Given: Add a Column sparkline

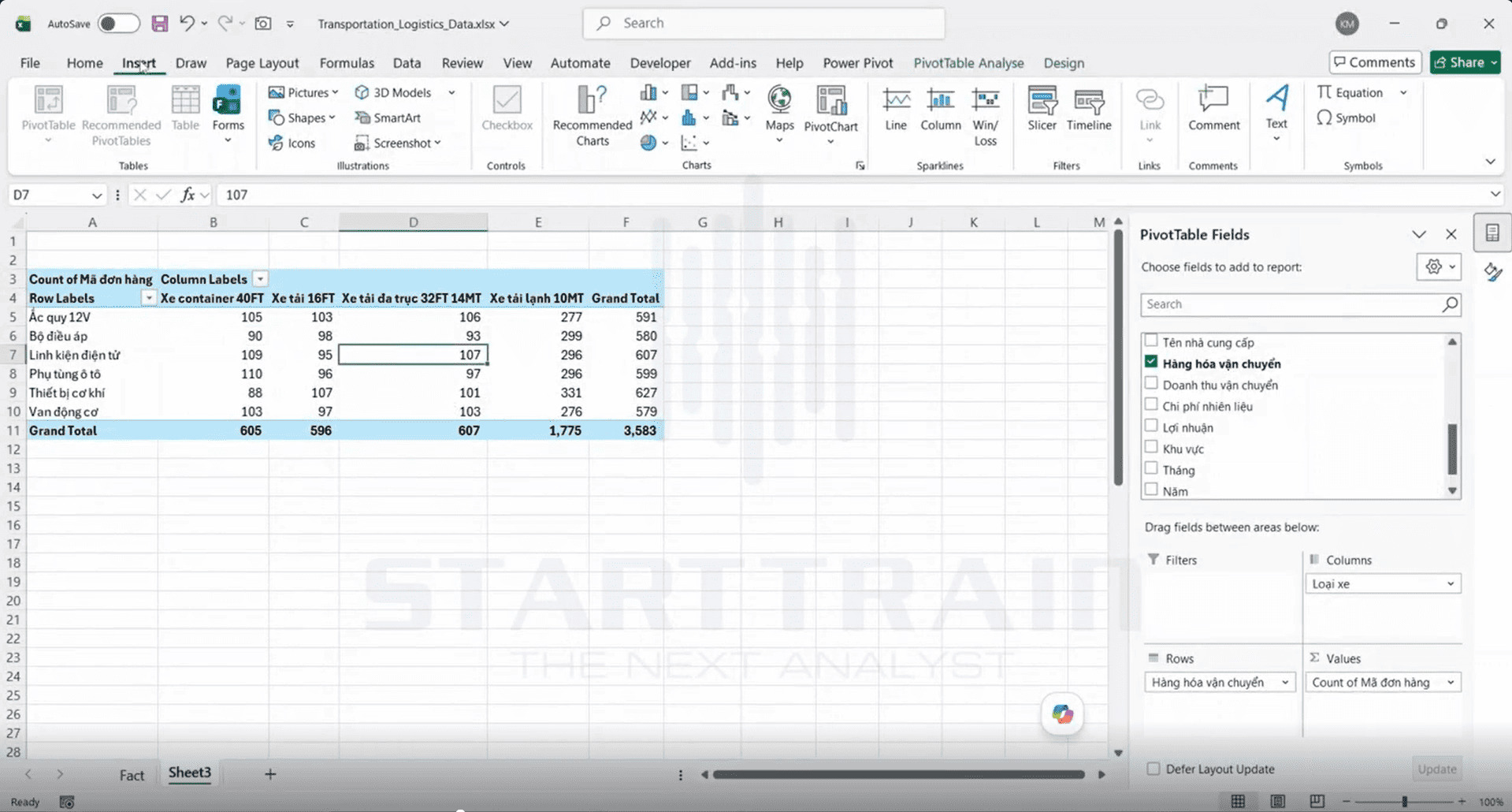Looking at the screenshot, I should 941,109.
